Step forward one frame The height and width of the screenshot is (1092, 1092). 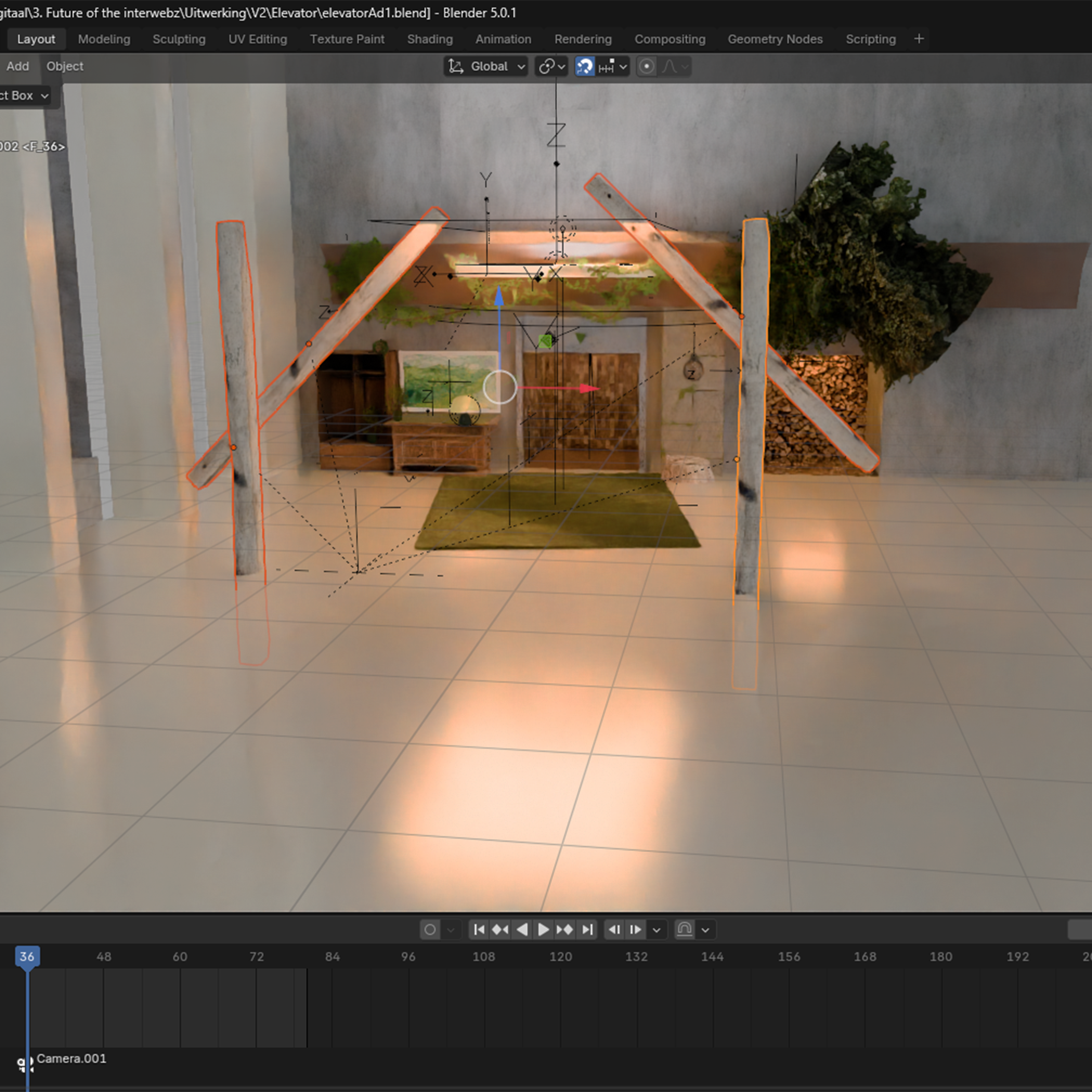(635, 930)
